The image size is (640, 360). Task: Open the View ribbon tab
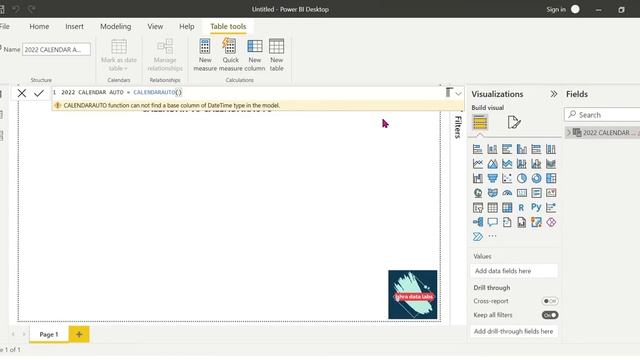coord(155,27)
